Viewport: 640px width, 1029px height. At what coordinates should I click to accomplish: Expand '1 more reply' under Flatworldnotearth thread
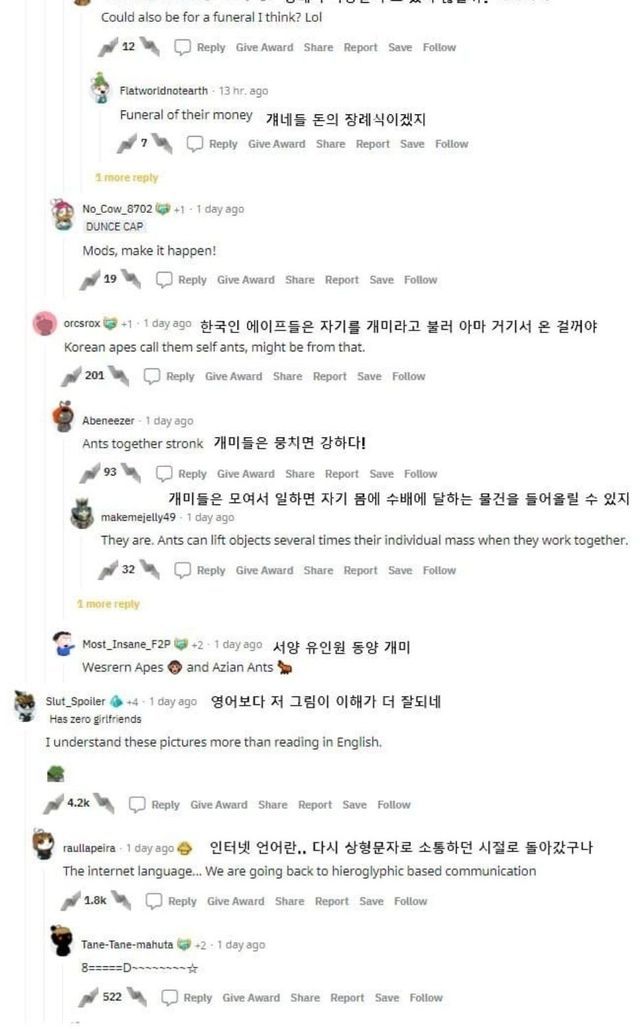126,178
